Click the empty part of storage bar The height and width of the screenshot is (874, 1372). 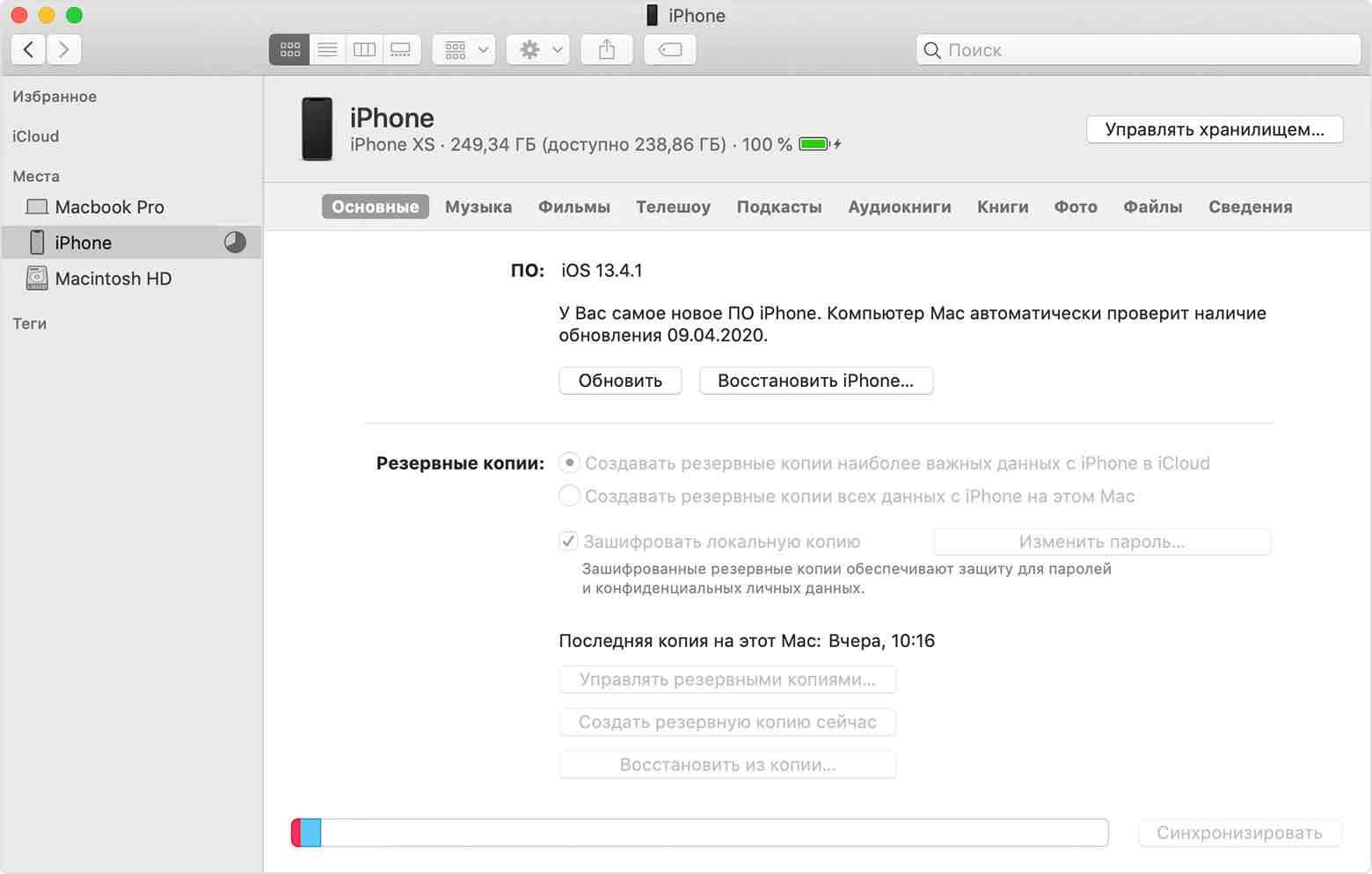pos(714,833)
